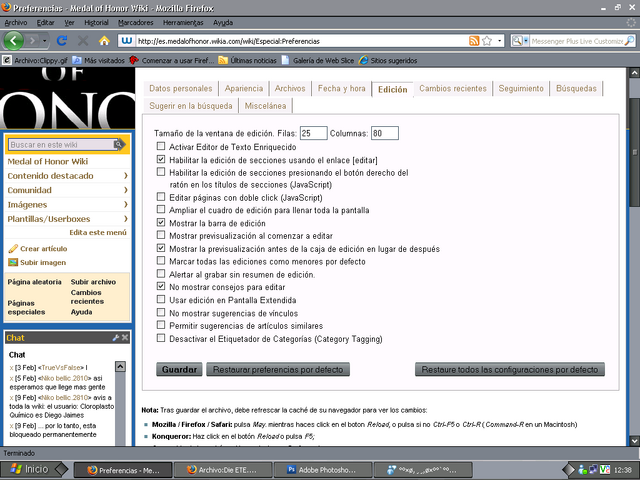Expand Imágenes submenu arrow
Image resolution: width=640 pixels, height=480 pixels.
(126, 204)
